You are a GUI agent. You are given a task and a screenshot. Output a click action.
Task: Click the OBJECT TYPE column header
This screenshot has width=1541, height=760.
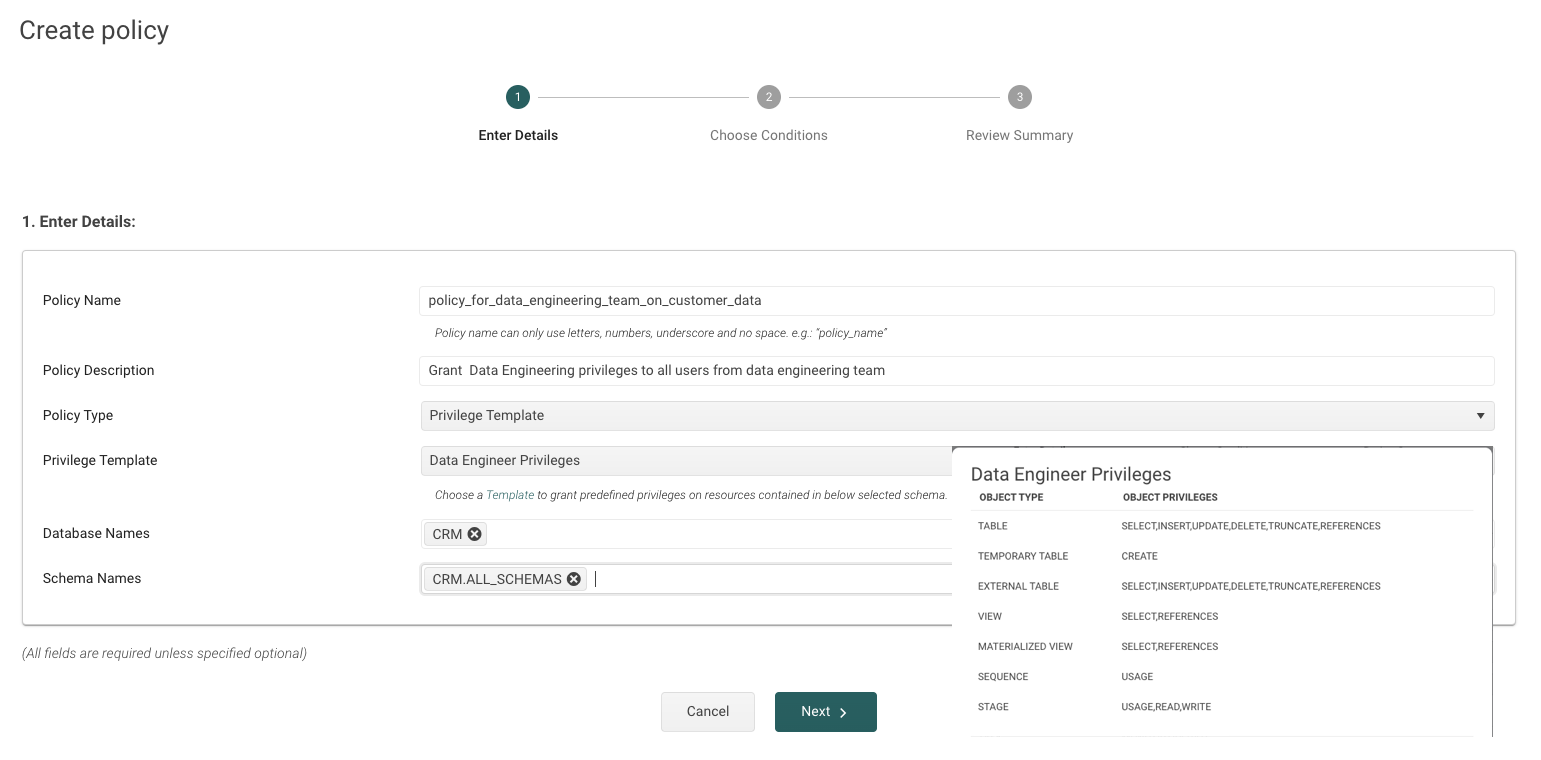pos(1011,497)
